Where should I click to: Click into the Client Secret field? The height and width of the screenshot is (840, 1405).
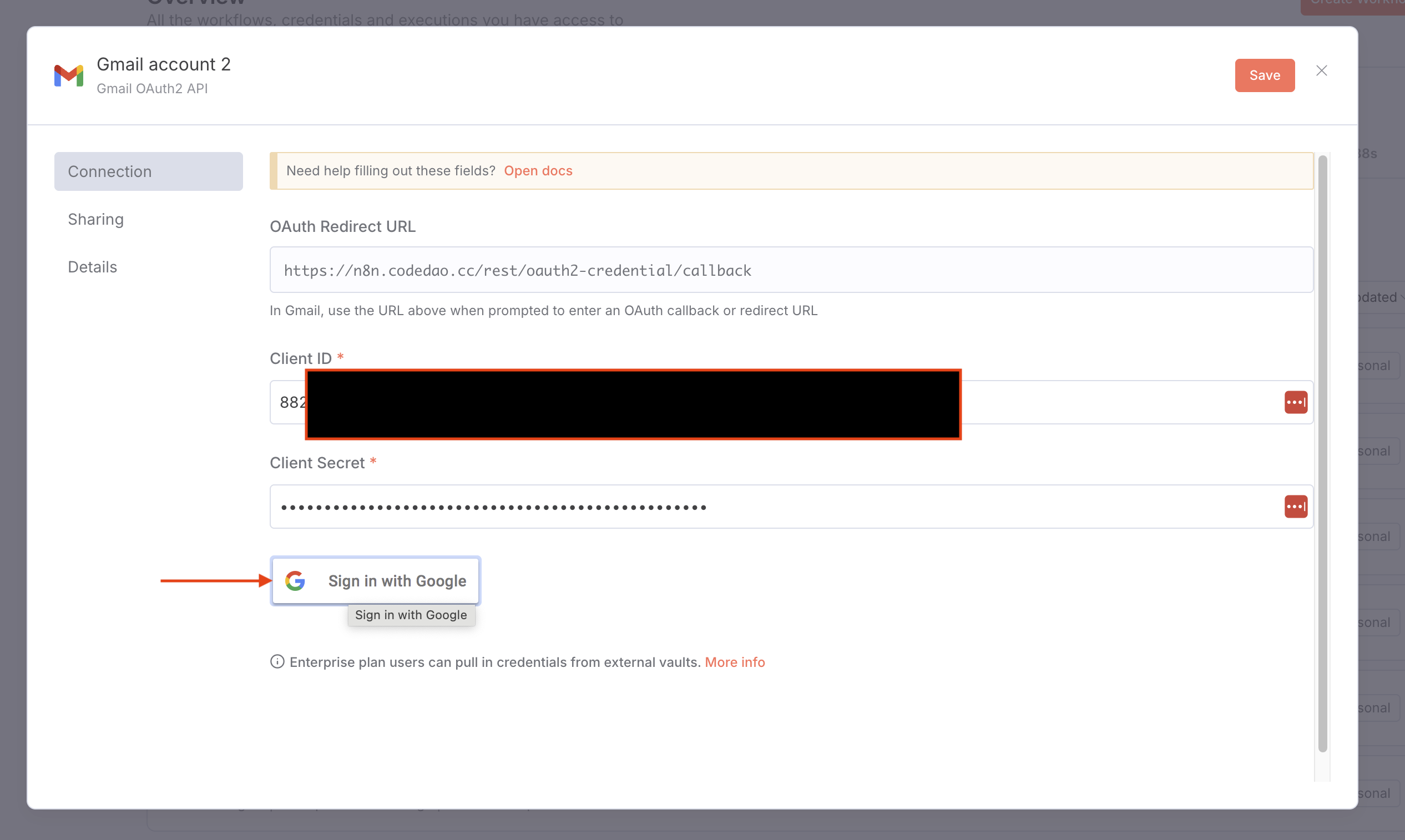click(x=791, y=507)
